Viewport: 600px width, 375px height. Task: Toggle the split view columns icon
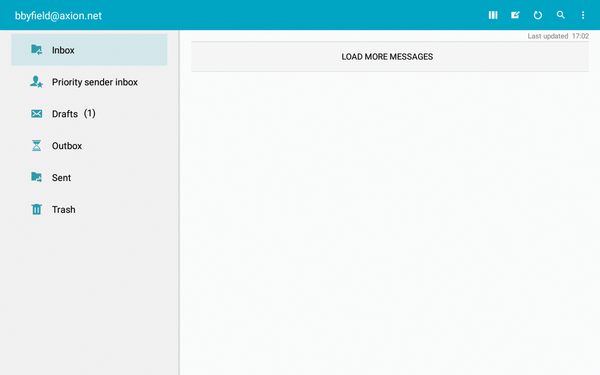(x=493, y=15)
